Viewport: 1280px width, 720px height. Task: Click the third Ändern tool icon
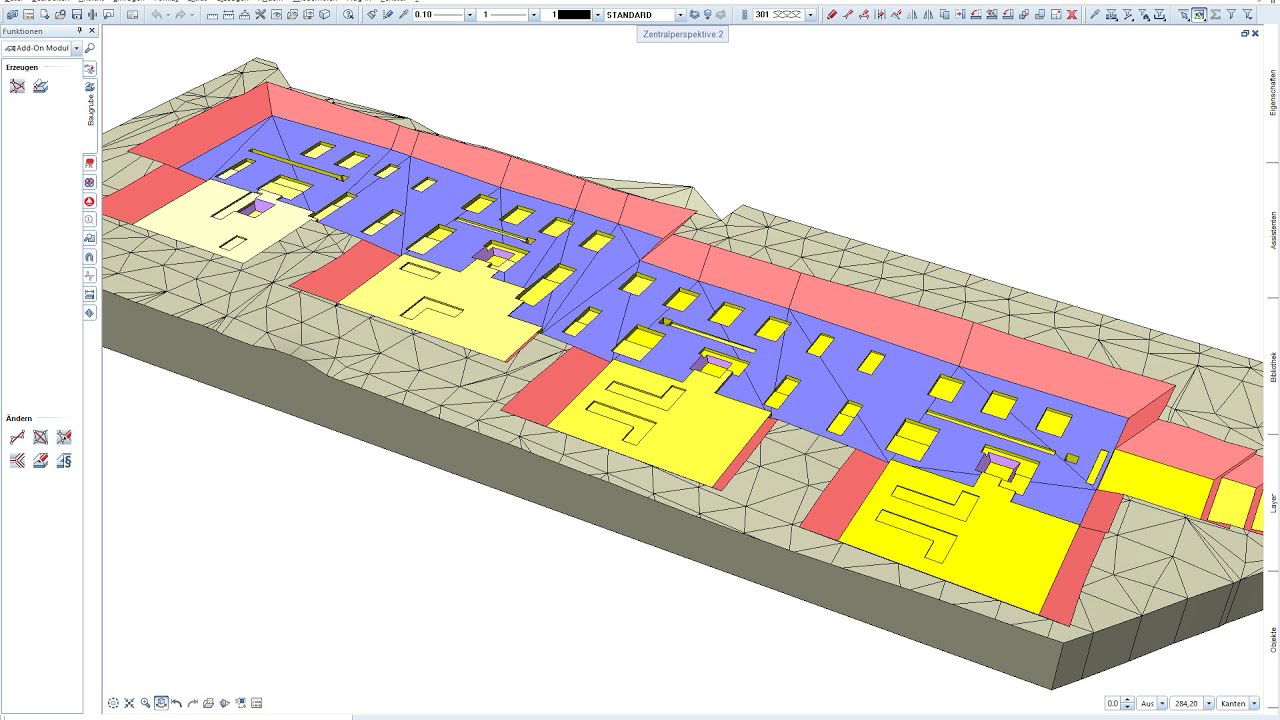click(x=64, y=437)
